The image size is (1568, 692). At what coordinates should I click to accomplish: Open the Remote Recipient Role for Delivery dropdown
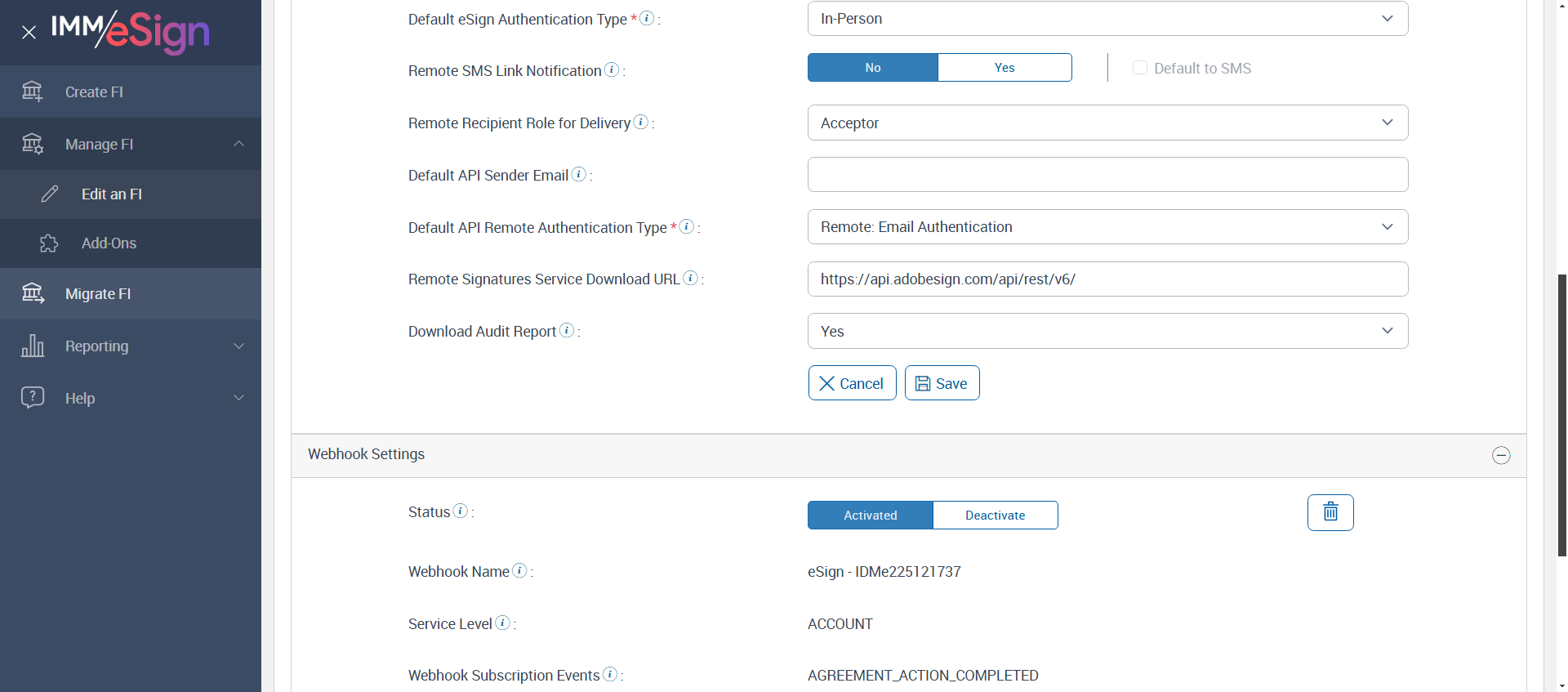click(x=1107, y=123)
